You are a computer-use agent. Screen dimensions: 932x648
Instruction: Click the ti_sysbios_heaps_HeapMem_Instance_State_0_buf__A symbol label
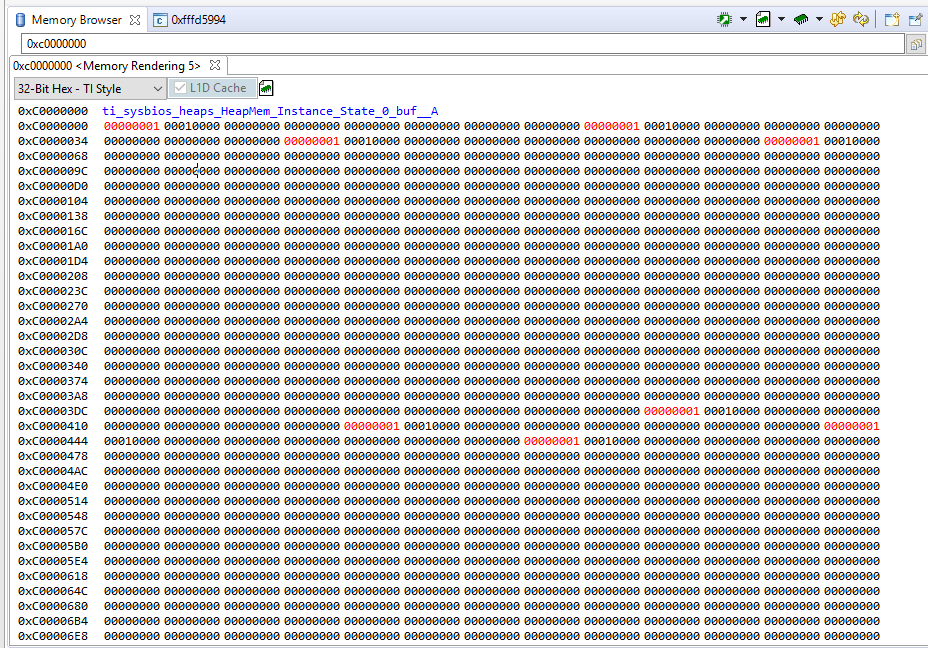point(270,111)
